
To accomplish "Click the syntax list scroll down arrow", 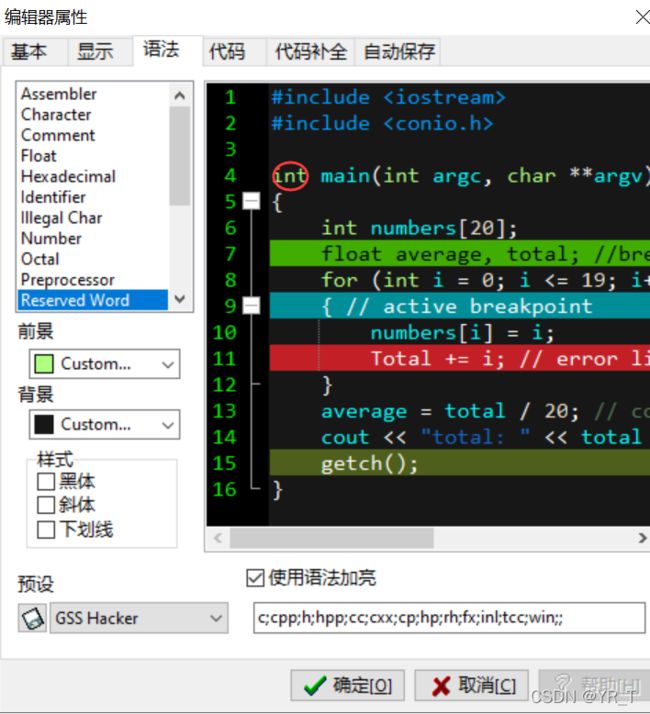I will pos(180,299).
